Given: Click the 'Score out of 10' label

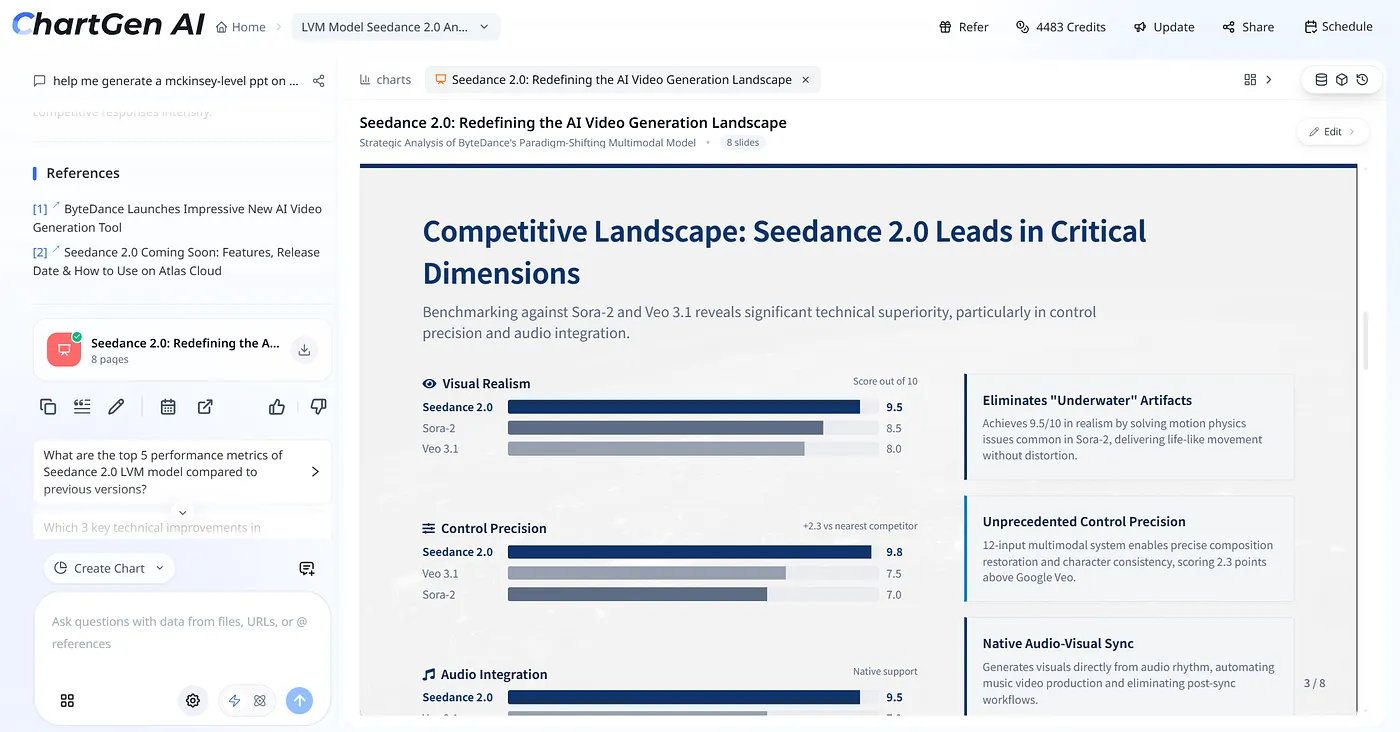Looking at the screenshot, I should (885, 381).
